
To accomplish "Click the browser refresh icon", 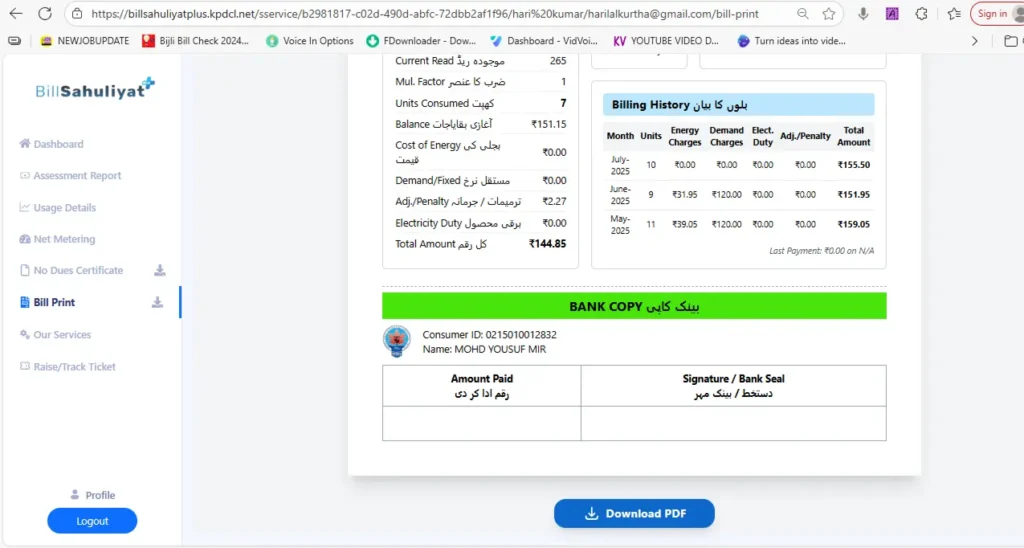I will point(45,14).
